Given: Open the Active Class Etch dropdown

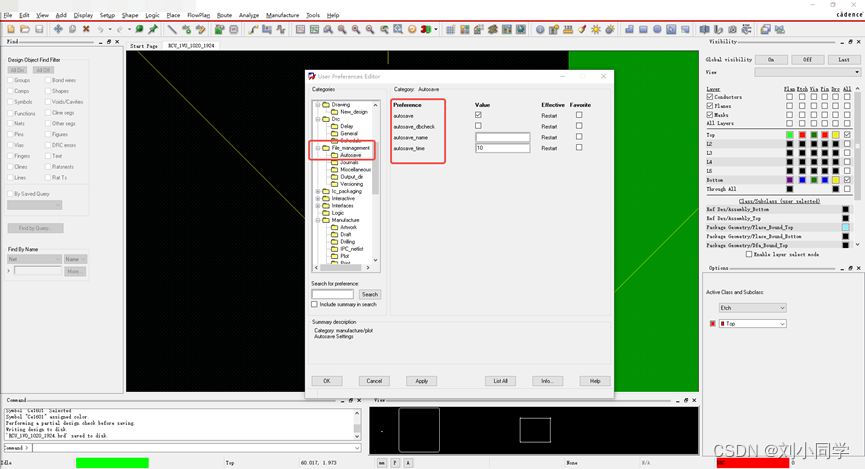Looking at the screenshot, I should click(x=753, y=308).
